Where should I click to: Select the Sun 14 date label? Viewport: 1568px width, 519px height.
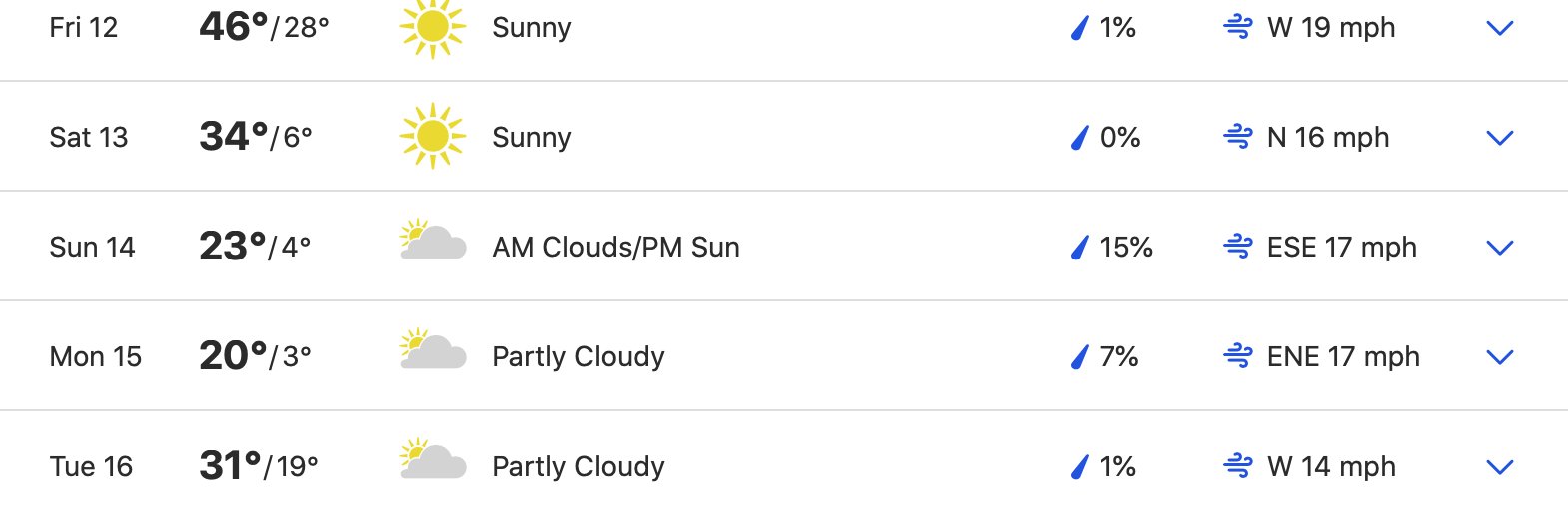click(x=92, y=247)
